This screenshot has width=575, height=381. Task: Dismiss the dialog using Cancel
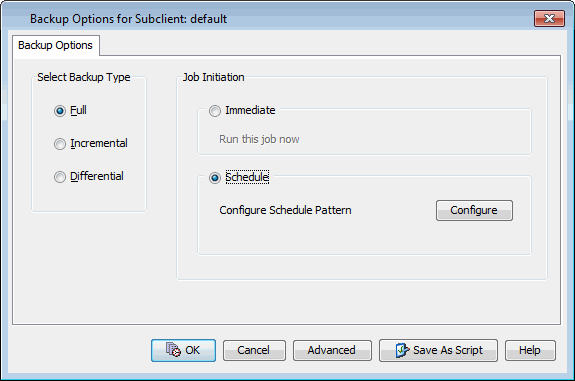tap(254, 350)
